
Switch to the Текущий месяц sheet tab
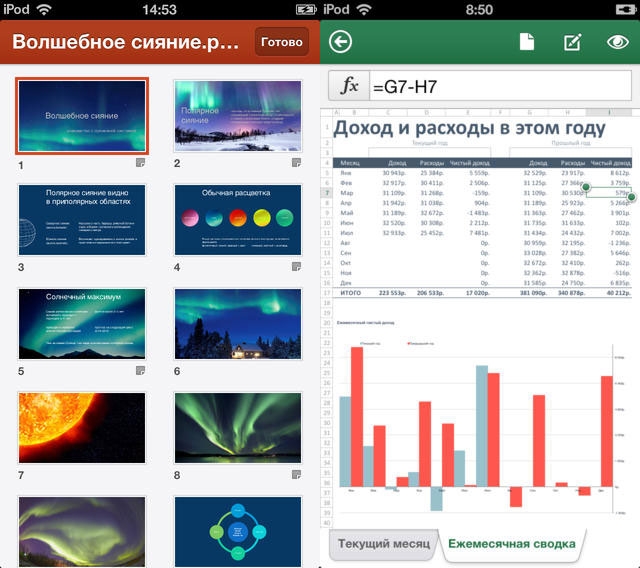coord(384,545)
